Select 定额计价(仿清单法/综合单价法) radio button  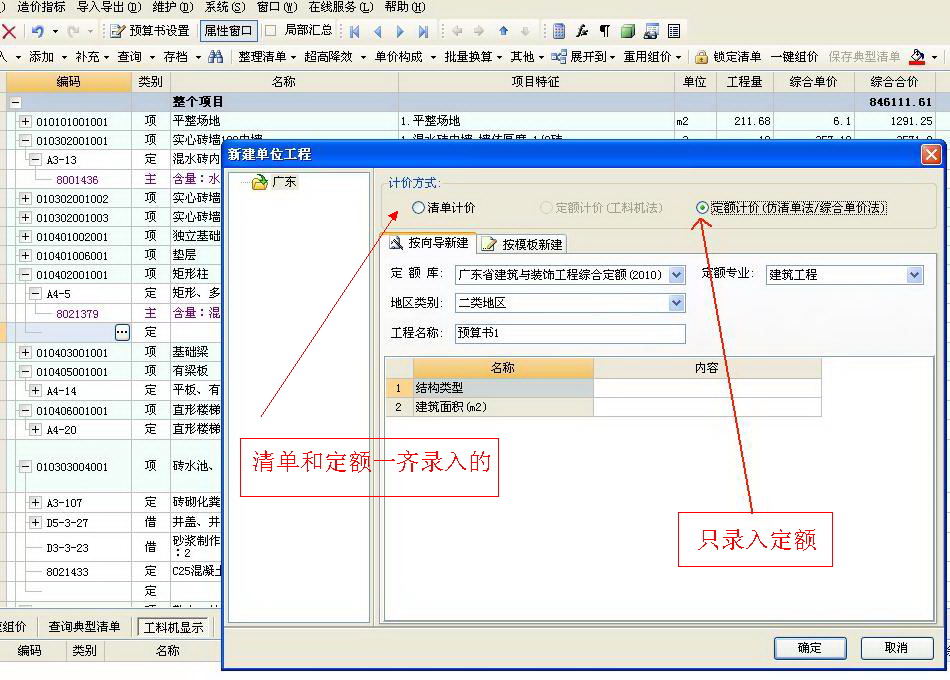pos(702,208)
